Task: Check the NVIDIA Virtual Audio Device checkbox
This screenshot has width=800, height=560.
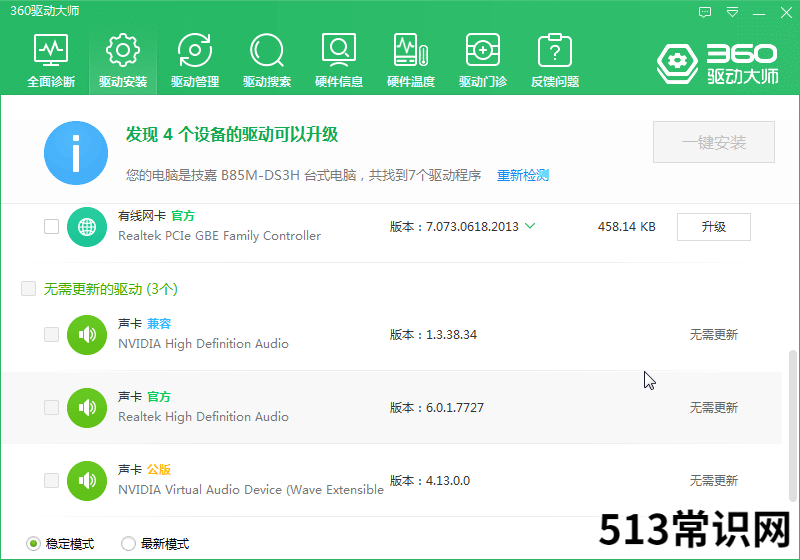Action: coord(52,480)
